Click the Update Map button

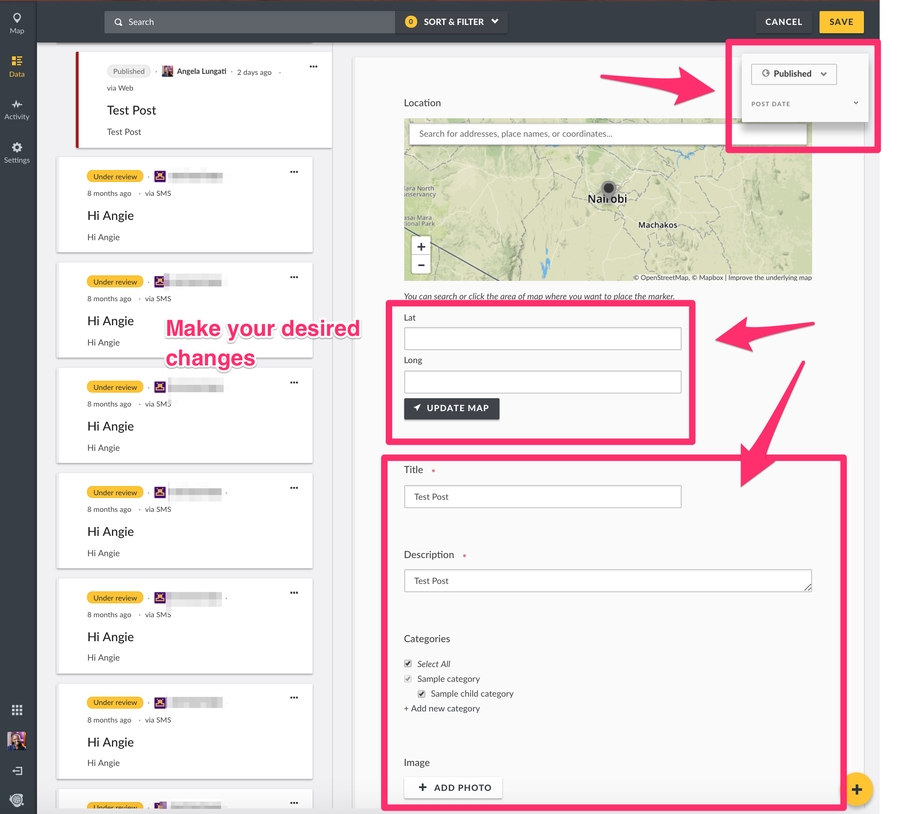[452, 408]
